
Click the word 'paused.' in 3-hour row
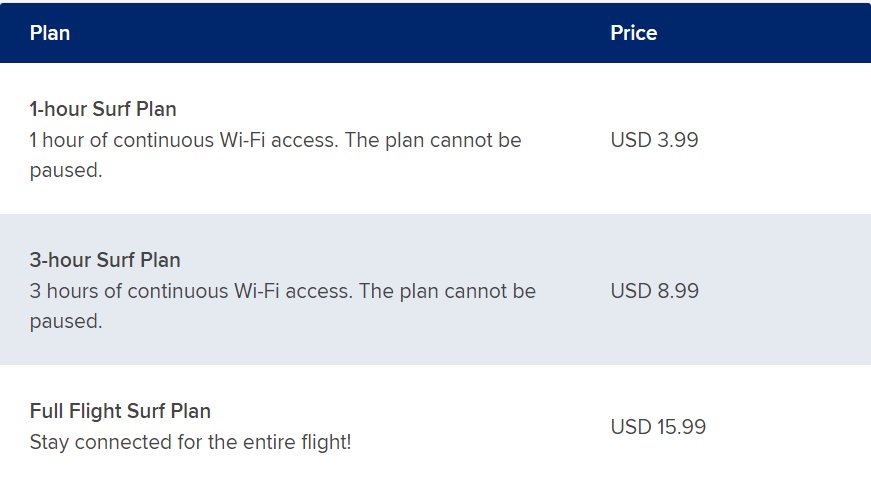[66, 321]
